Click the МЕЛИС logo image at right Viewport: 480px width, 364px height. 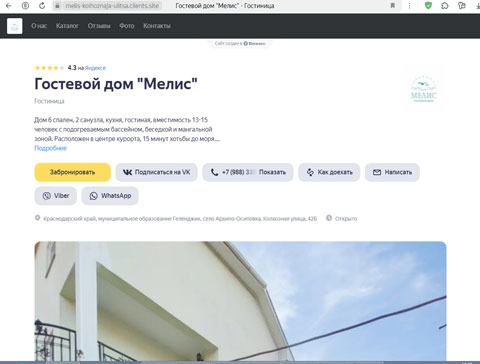pos(423,89)
